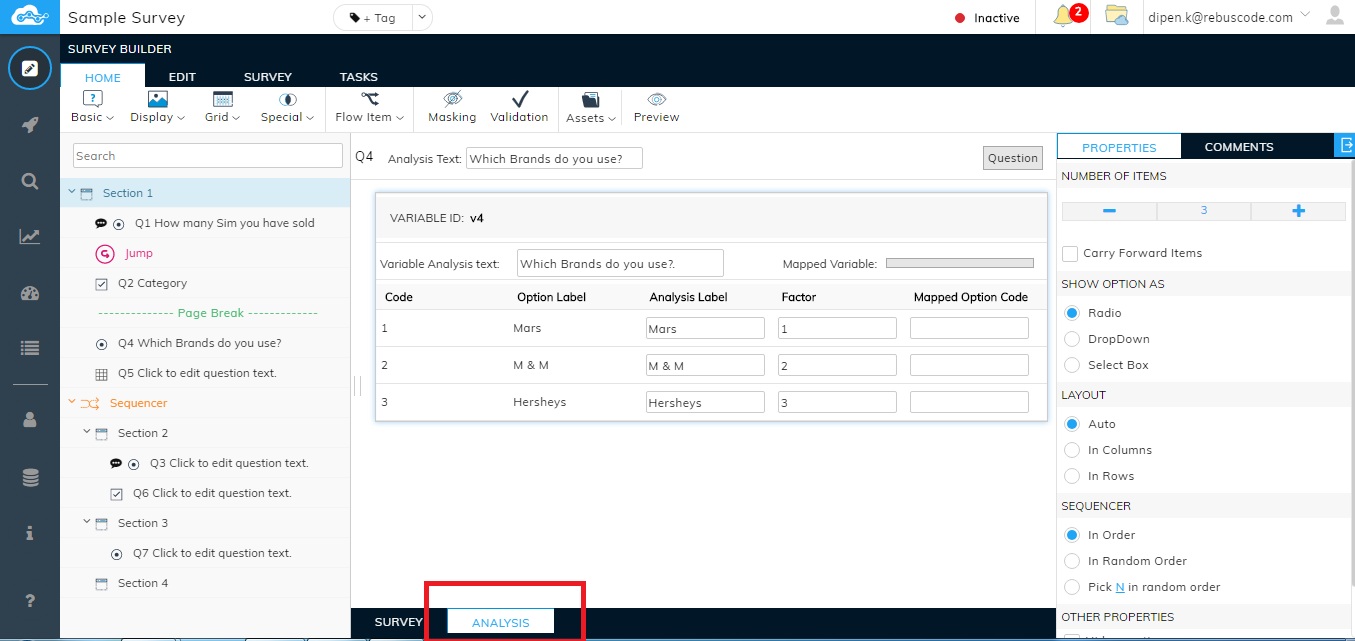Click the cloud logo at top left
Screen dimensions: 1355x641
click(x=30, y=17)
